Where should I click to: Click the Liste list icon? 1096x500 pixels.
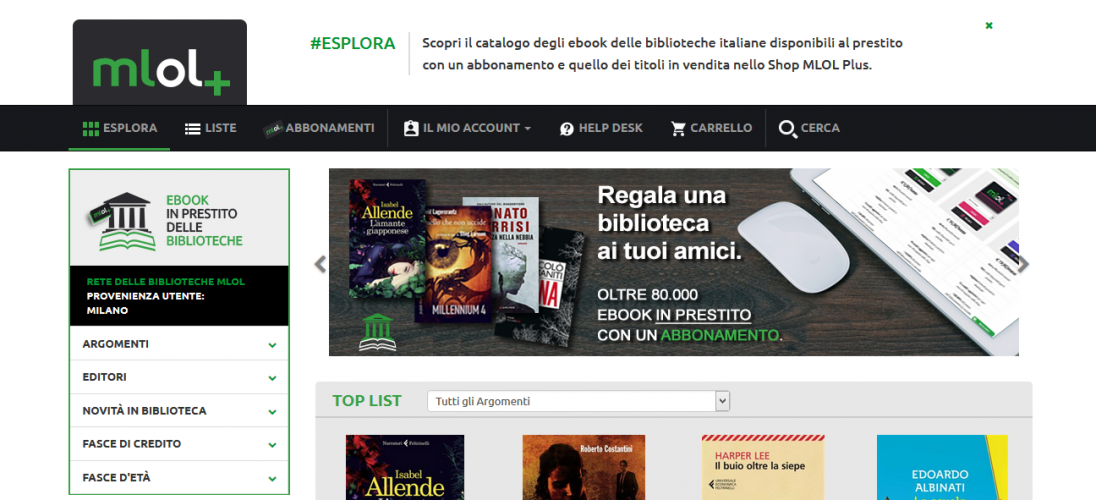pyautogui.click(x=192, y=129)
